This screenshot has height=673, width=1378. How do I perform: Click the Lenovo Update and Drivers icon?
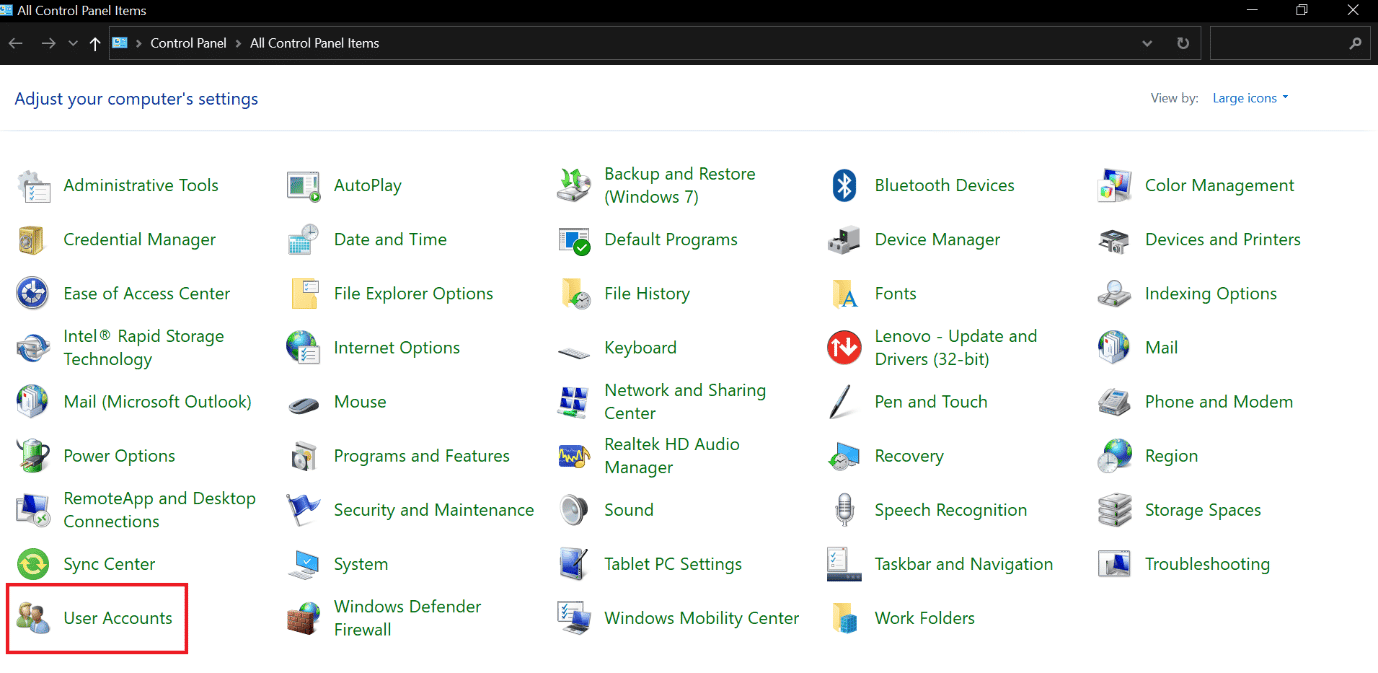844,348
